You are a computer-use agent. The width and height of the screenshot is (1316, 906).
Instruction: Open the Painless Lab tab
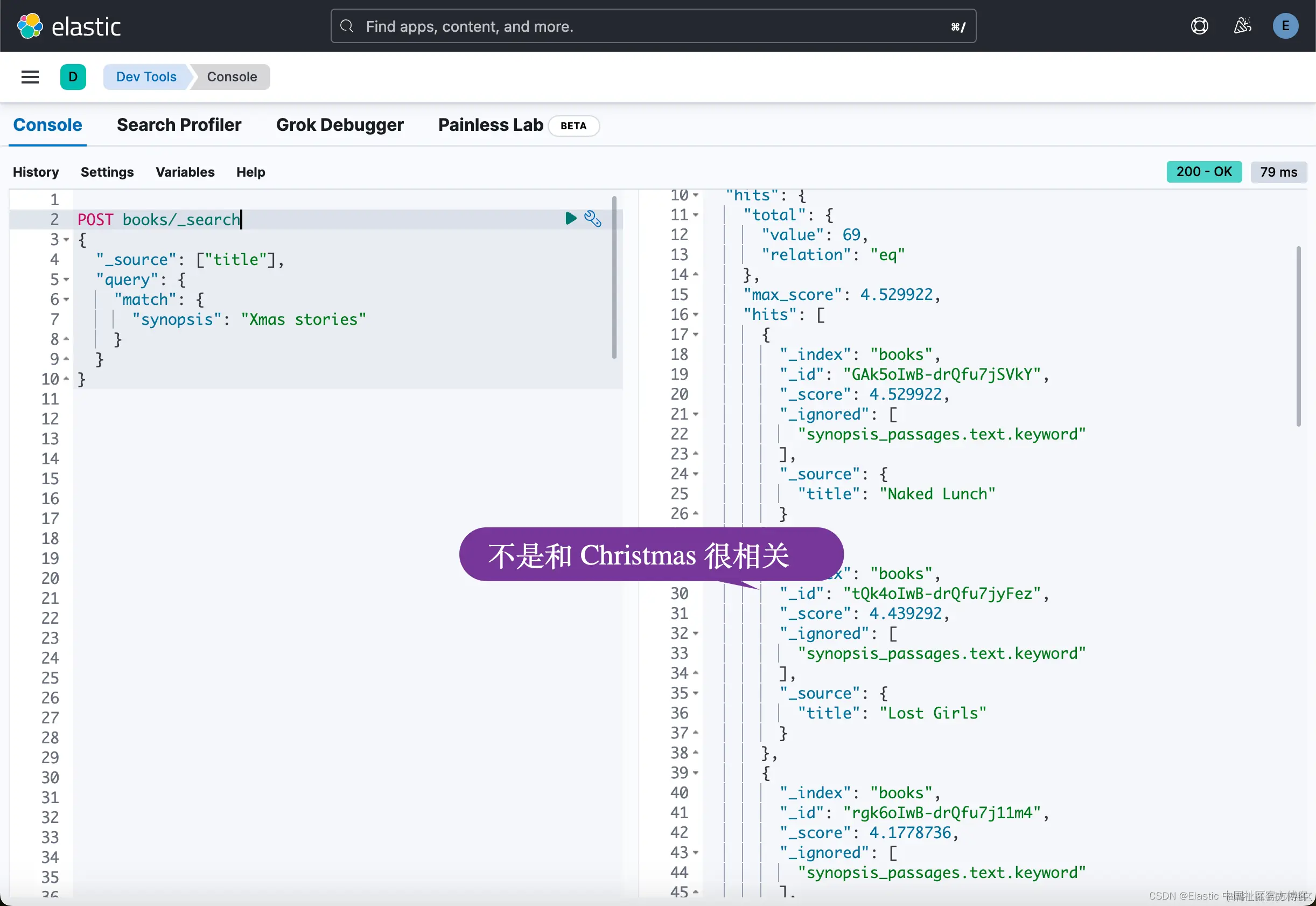click(491, 125)
